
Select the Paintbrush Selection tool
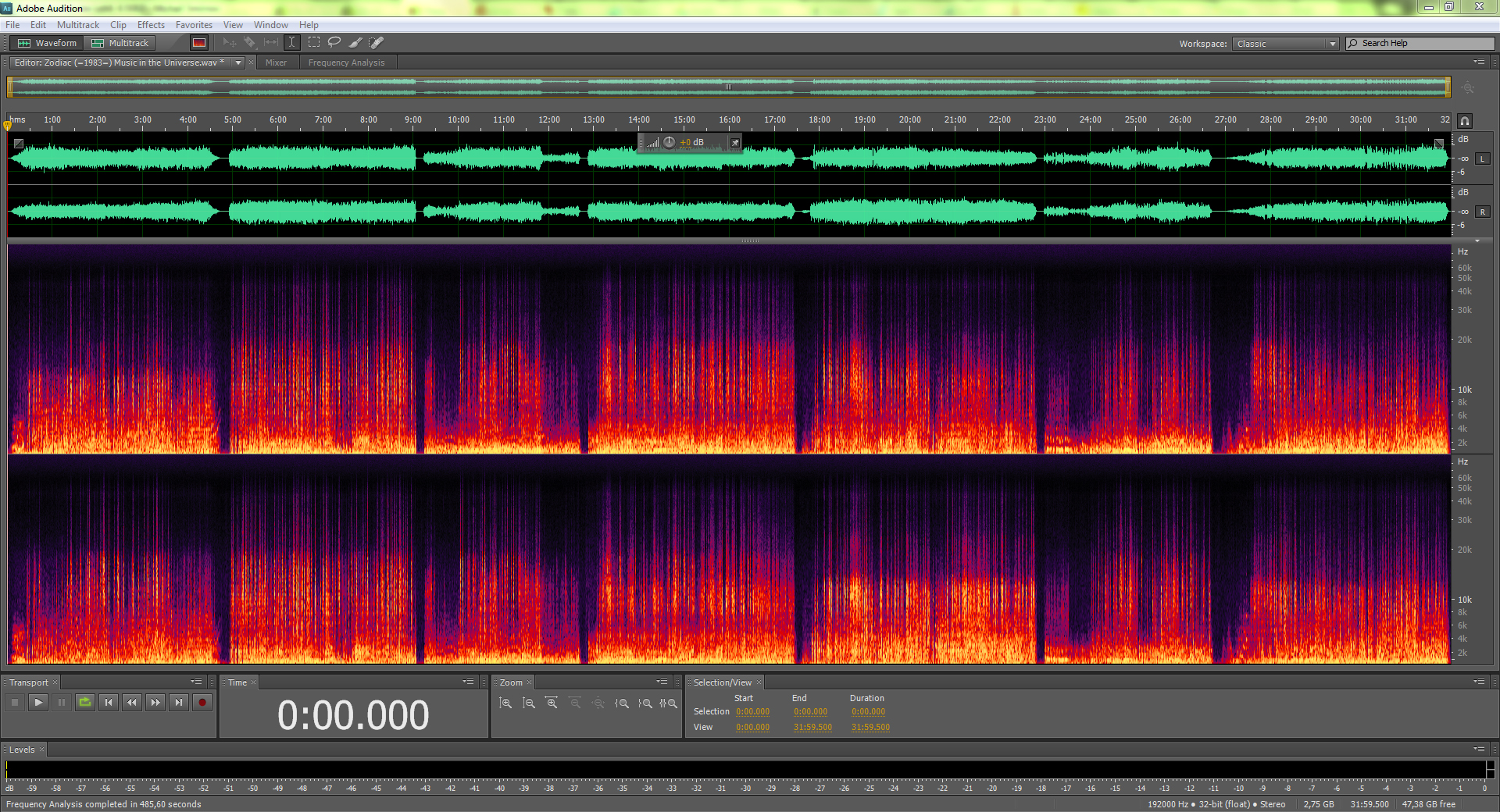click(355, 42)
